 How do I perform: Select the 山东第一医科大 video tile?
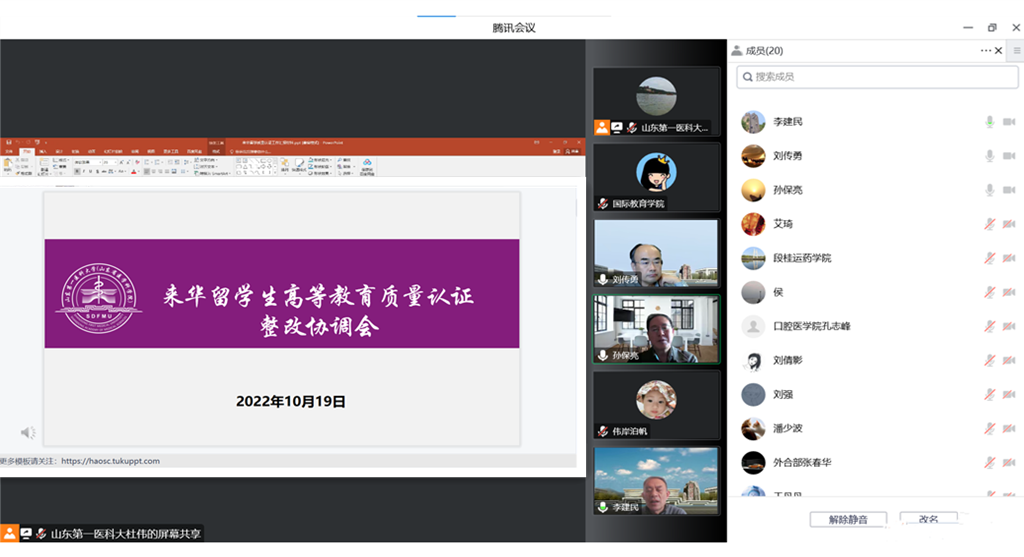[656, 101]
